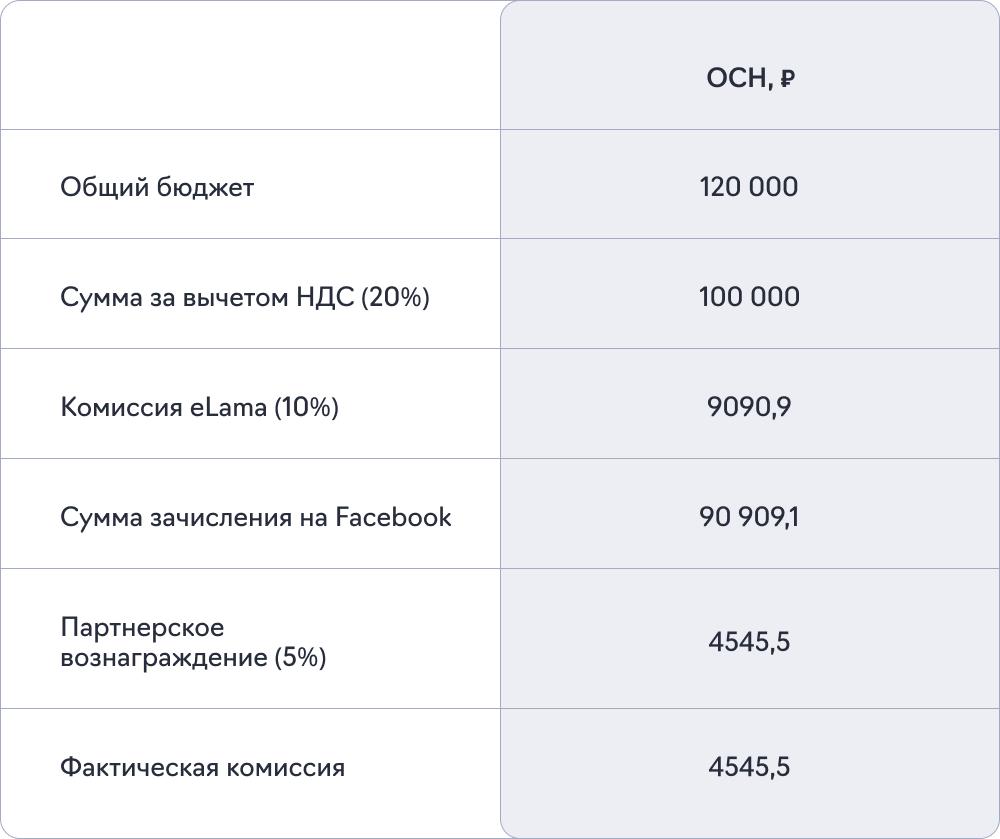Click the ruble sign in the header
Screen dimensions: 1000x839
[787, 81]
